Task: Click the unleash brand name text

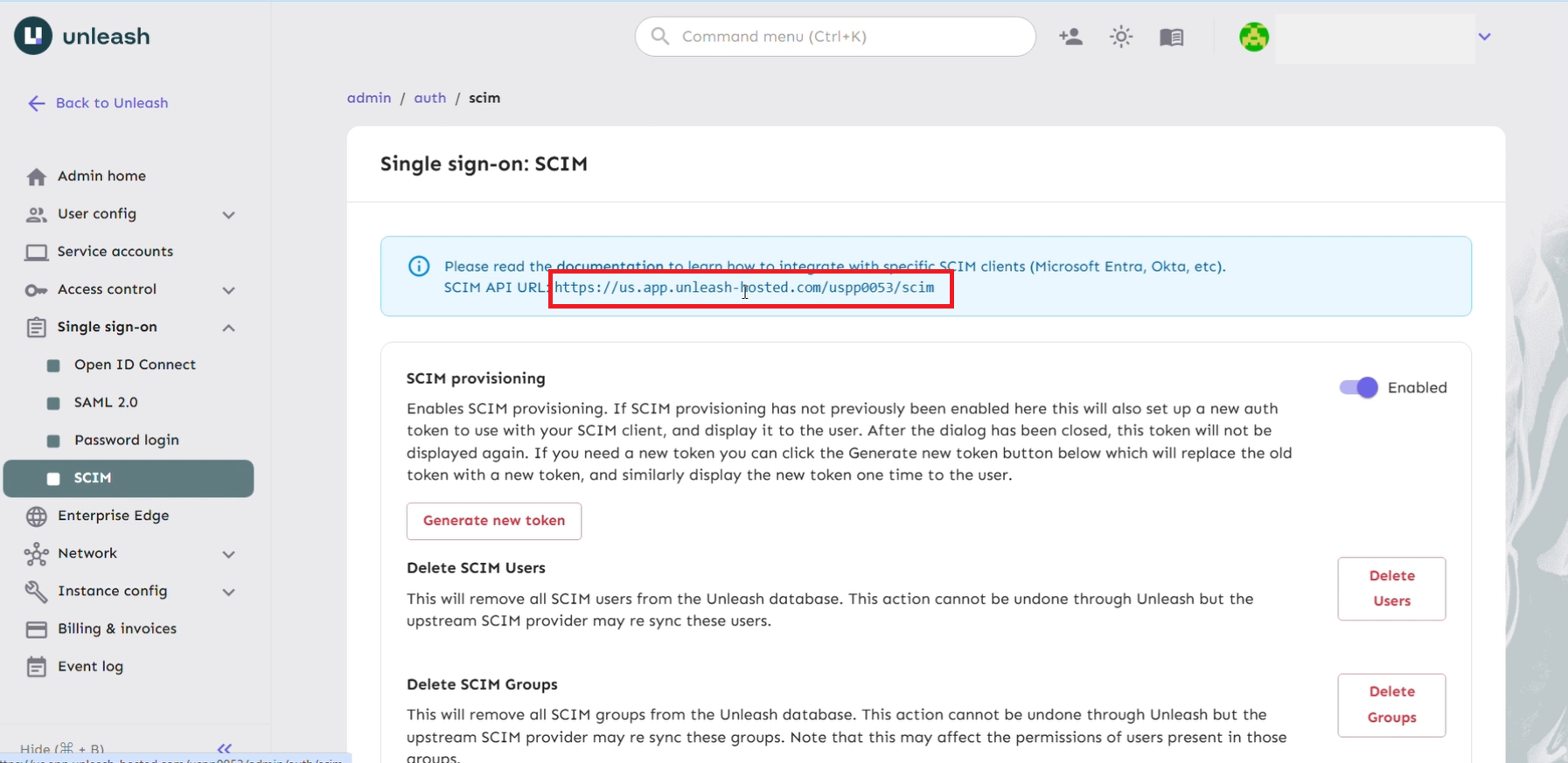Action: coord(106,37)
